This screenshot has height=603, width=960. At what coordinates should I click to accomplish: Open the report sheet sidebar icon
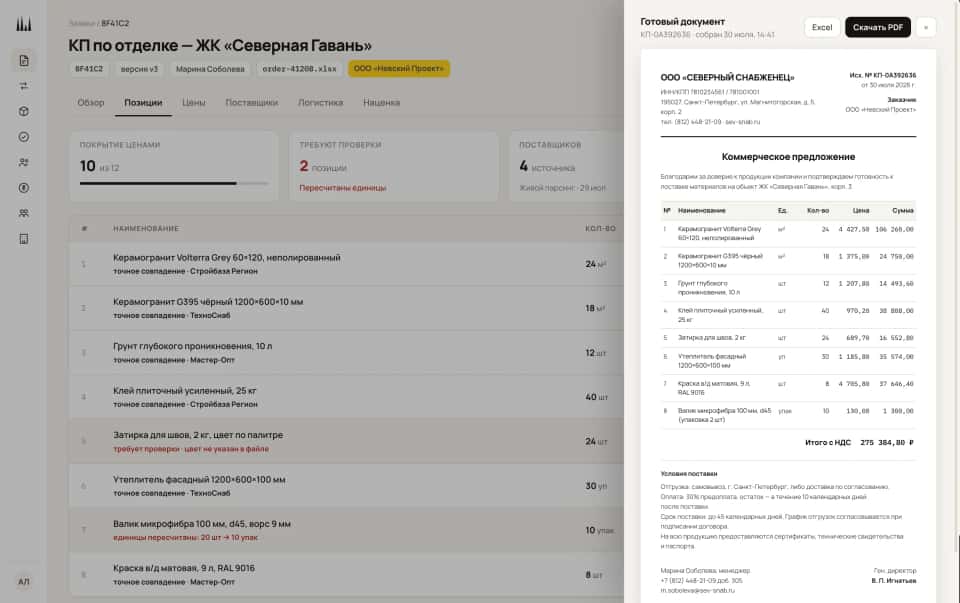23,239
